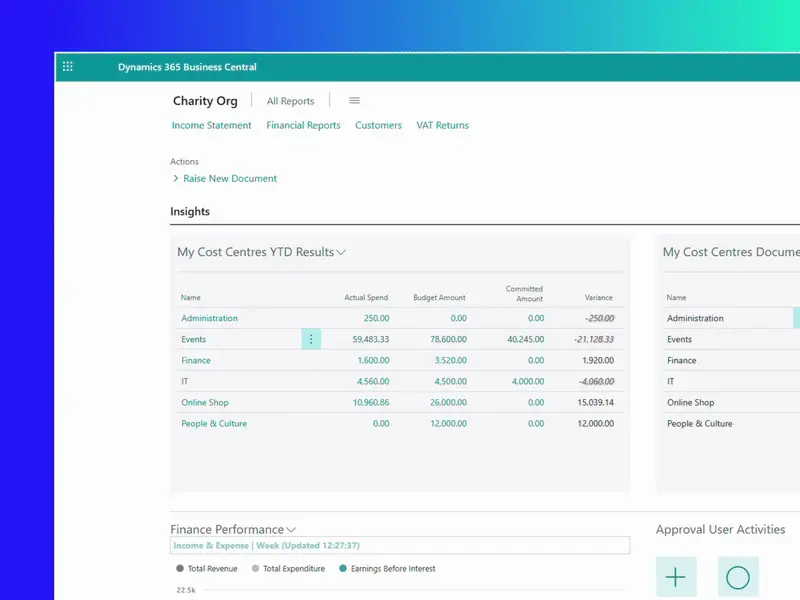
Task: Click the Income & Expense week chart title field
Action: (x=400, y=546)
